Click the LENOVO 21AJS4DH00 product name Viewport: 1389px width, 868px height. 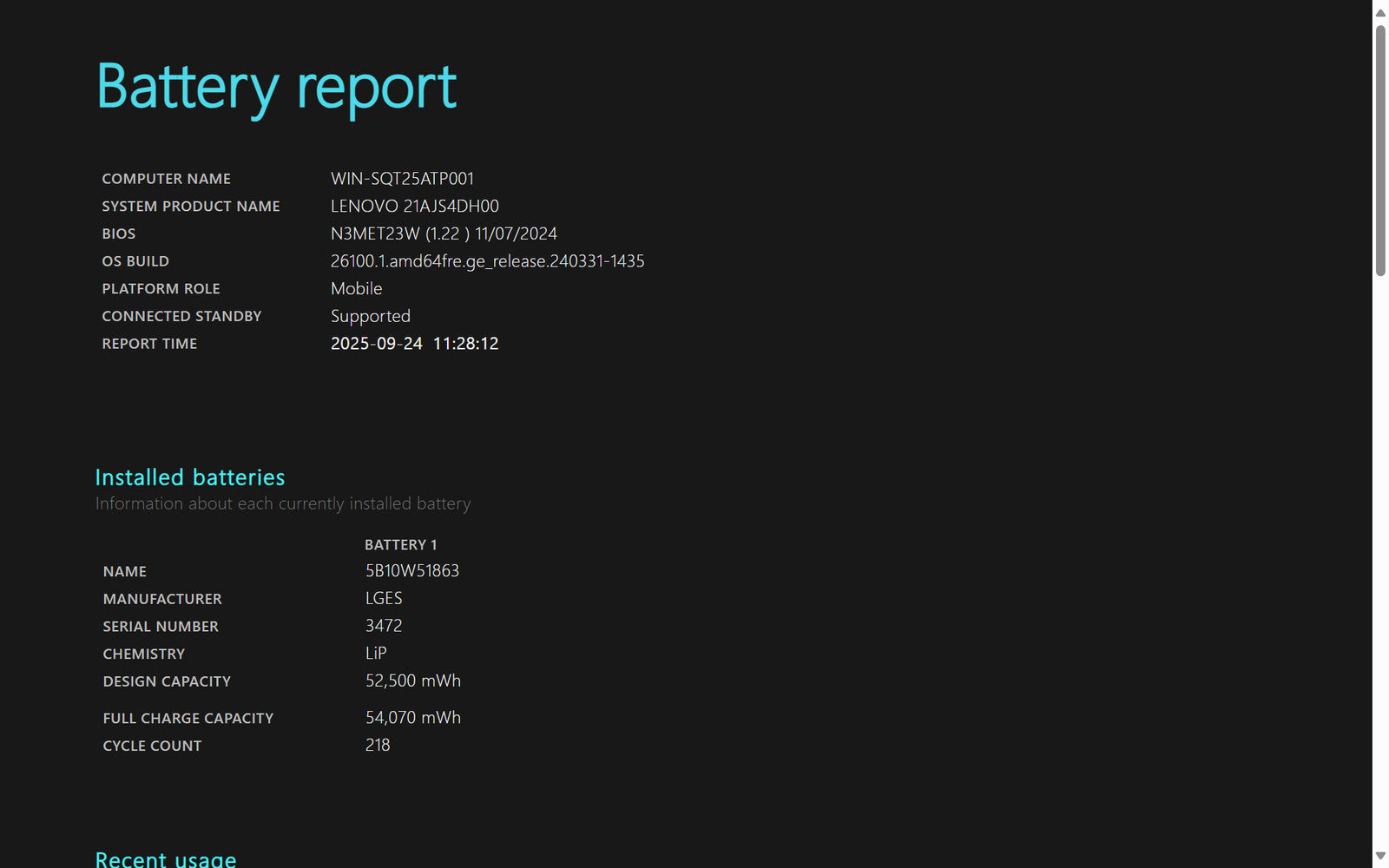[x=414, y=207]
